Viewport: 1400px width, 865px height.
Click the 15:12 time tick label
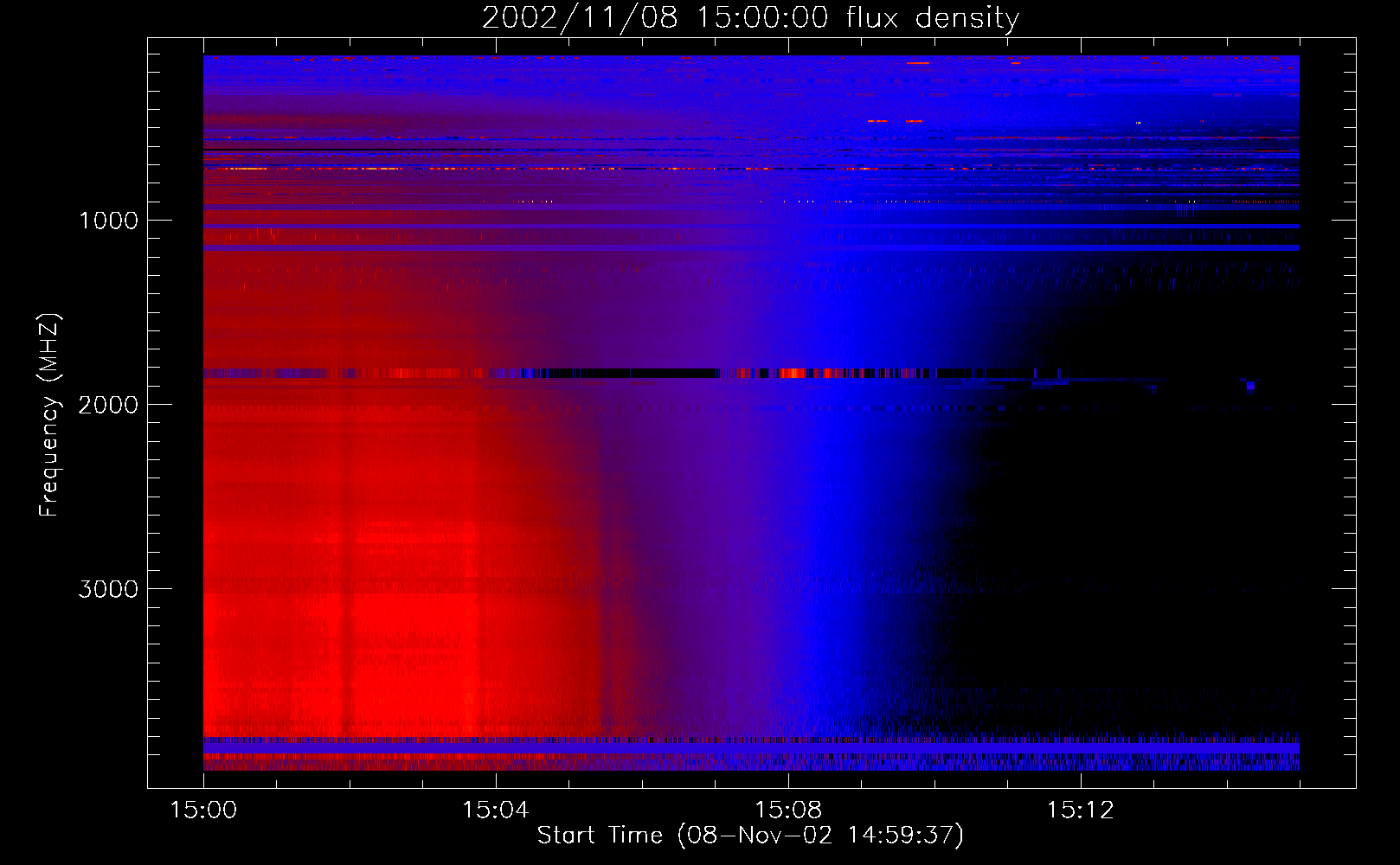1080,811
